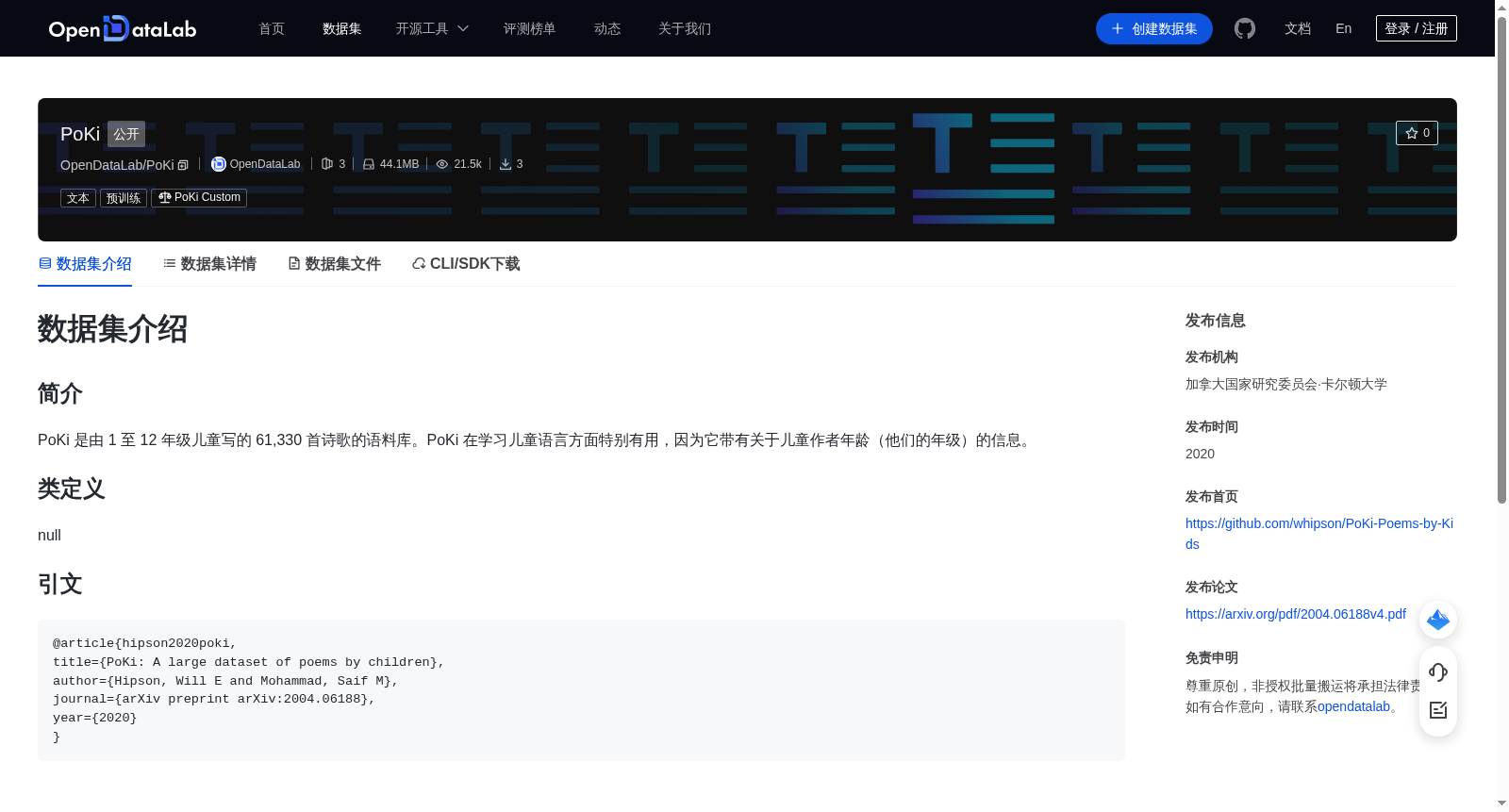Click the 发布信息 heading
Screen dimensions: 1509x812
click(1216, 321)
